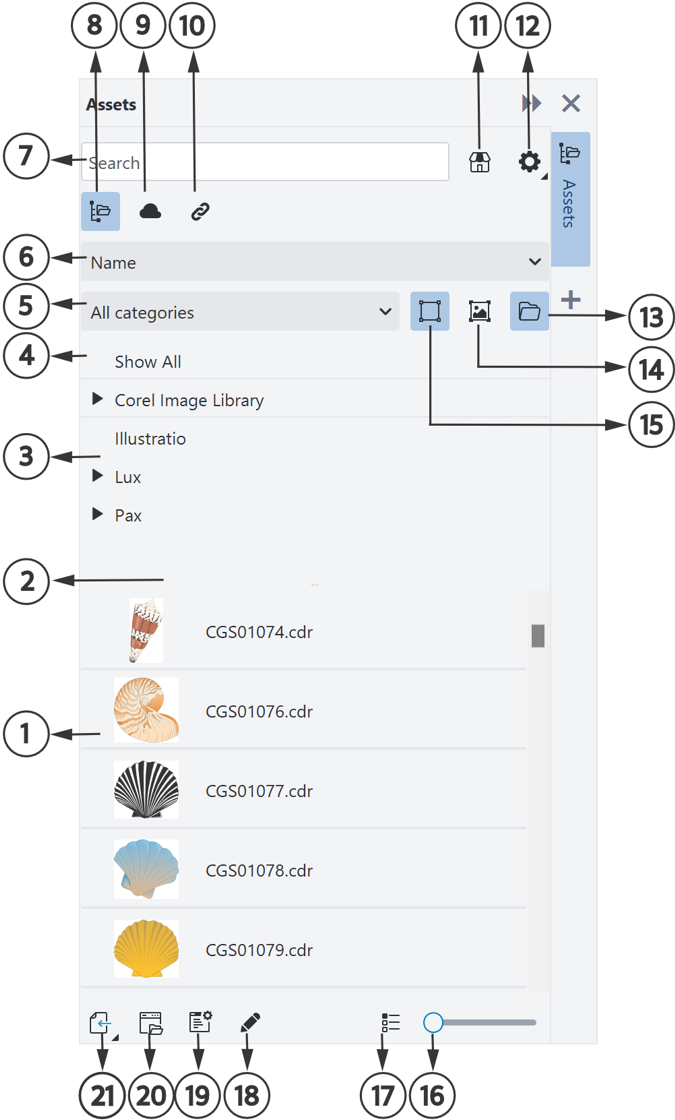This screenshot has width=675, height=1120.
Task: Open the All categories dropdown
Action: tap(240, 311)
